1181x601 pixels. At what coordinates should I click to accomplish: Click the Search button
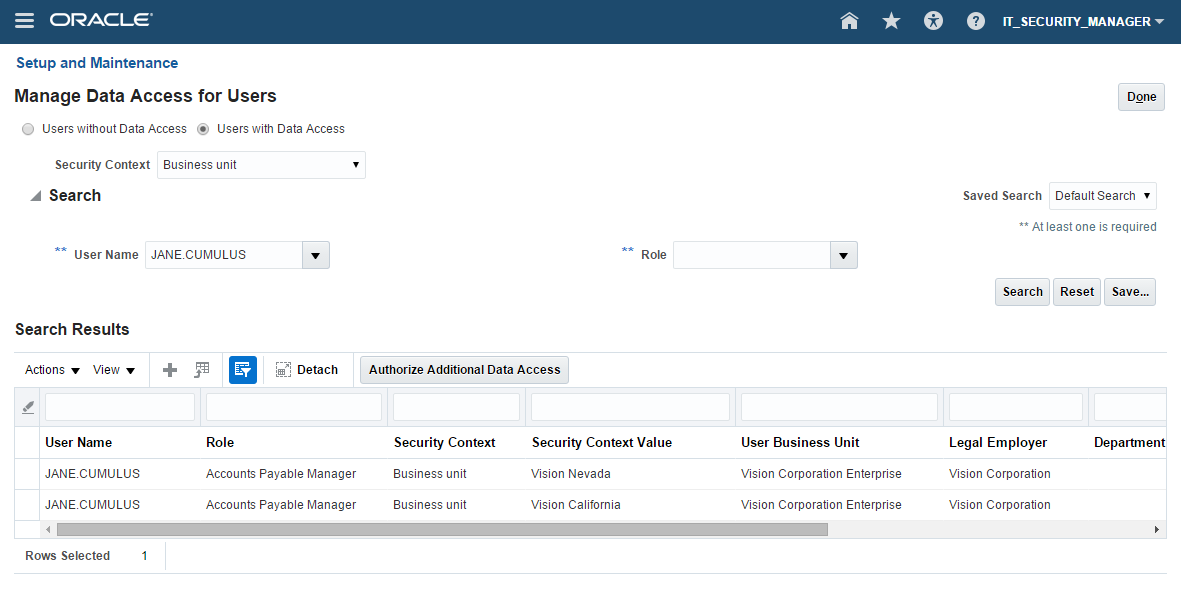[x=1022, y=292]
